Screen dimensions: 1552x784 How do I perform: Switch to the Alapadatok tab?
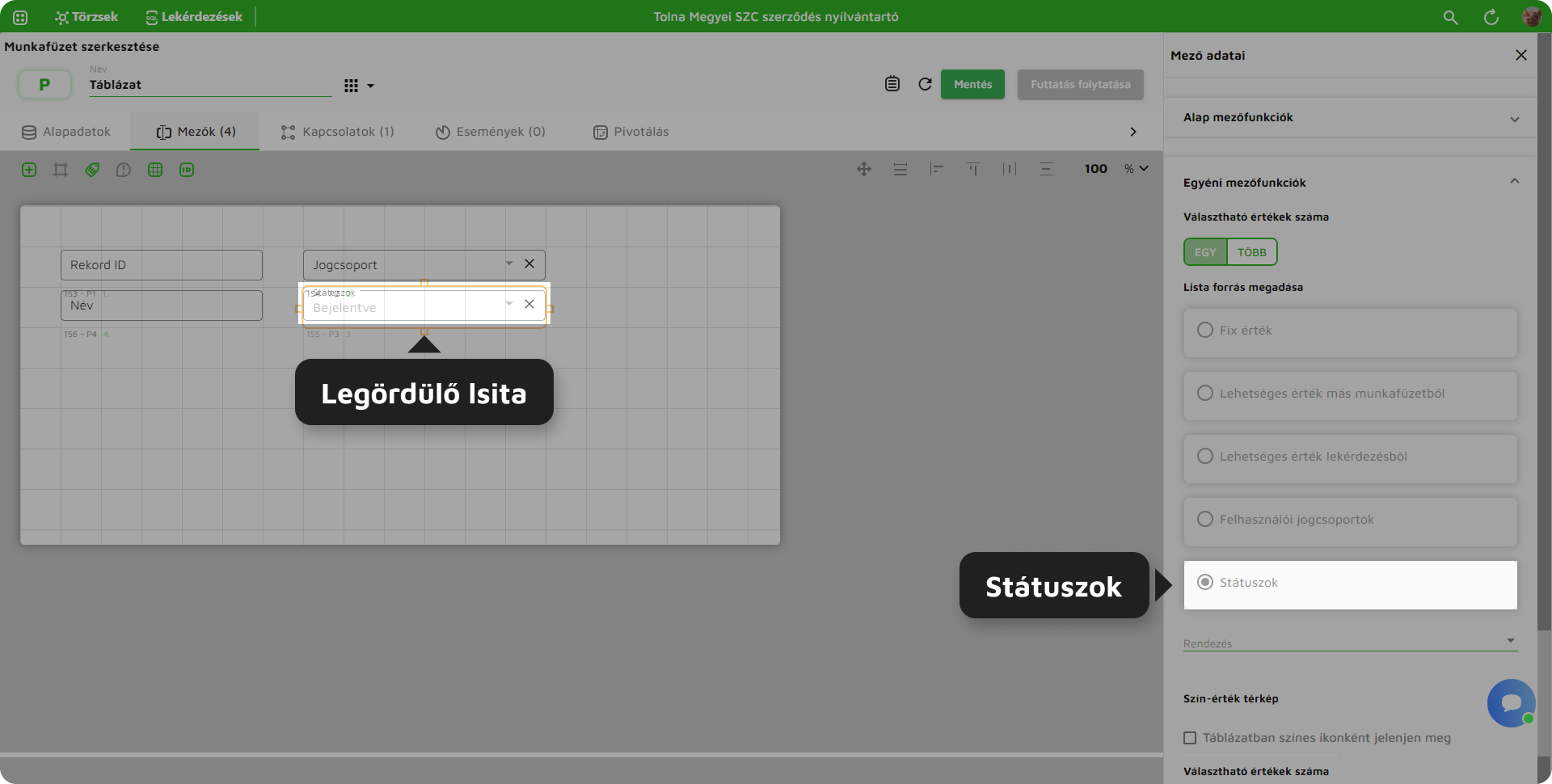coord(66,132)
